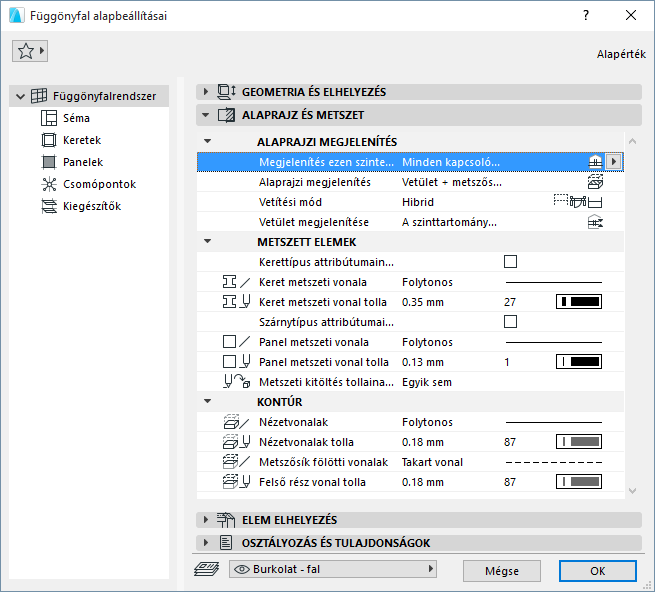Click the ELEM ELHELYEZÉS panel icon
Screen dimensions: 655x592
(x=226, y=520)
